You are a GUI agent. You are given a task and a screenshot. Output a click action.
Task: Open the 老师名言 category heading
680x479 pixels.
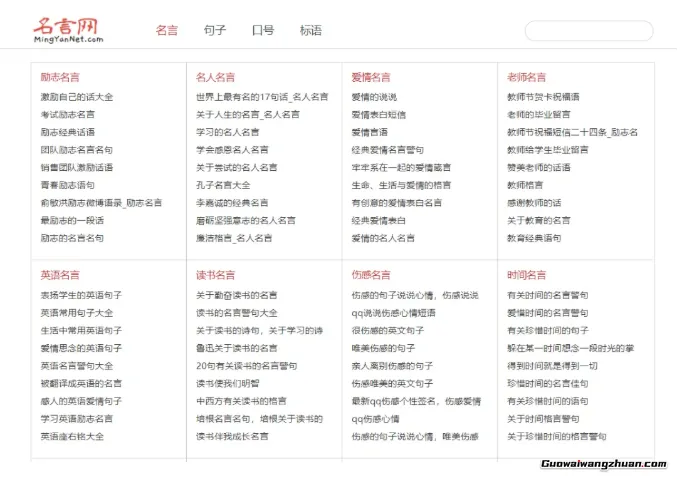click(x=526, y=77)
